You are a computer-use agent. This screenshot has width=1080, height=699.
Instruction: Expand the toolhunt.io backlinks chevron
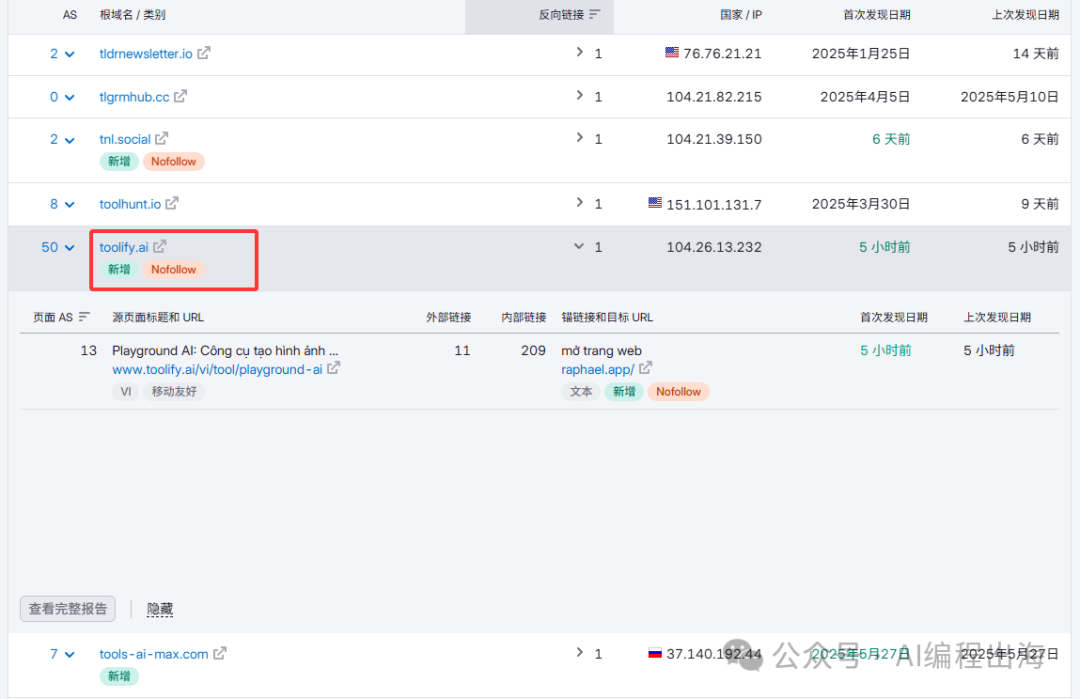(x=579, y=203)
